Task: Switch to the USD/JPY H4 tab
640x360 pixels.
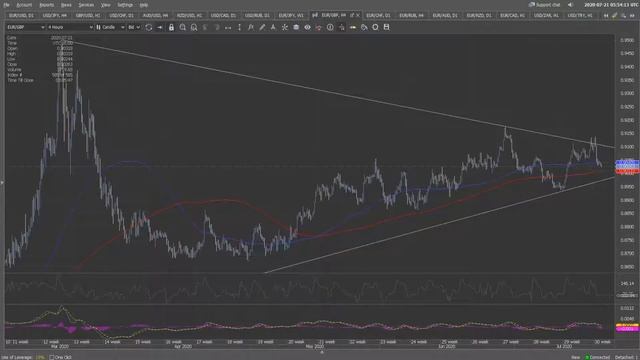Action: (55, 16)
